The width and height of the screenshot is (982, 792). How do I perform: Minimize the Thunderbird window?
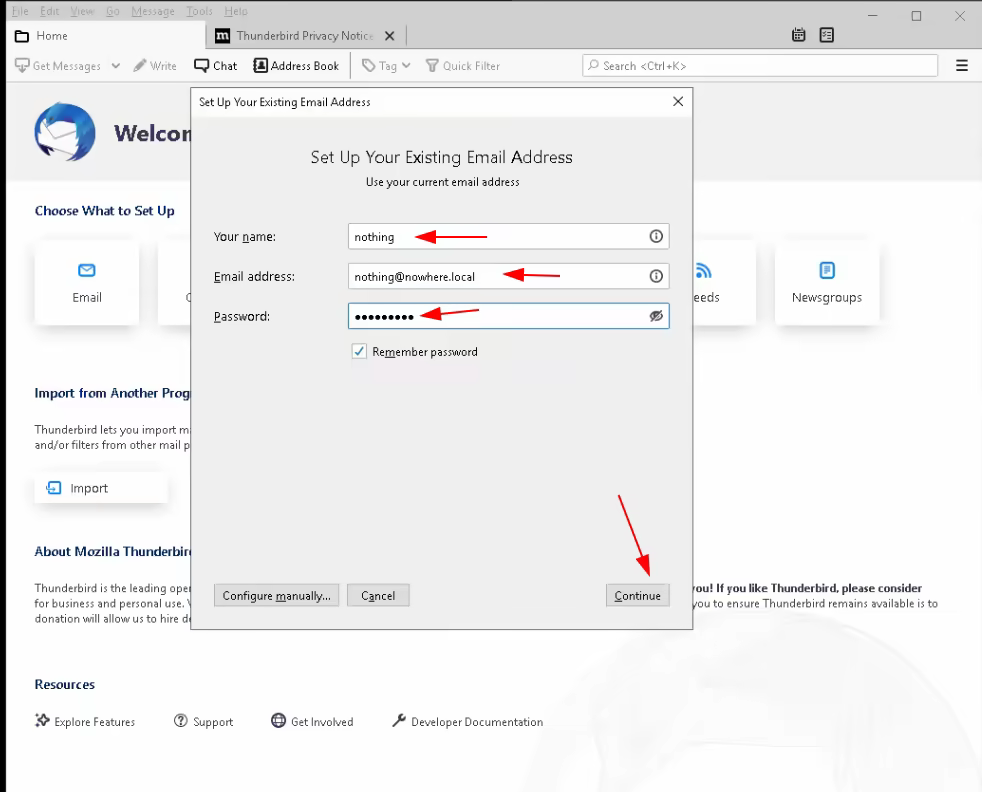(x=873, y=16)
